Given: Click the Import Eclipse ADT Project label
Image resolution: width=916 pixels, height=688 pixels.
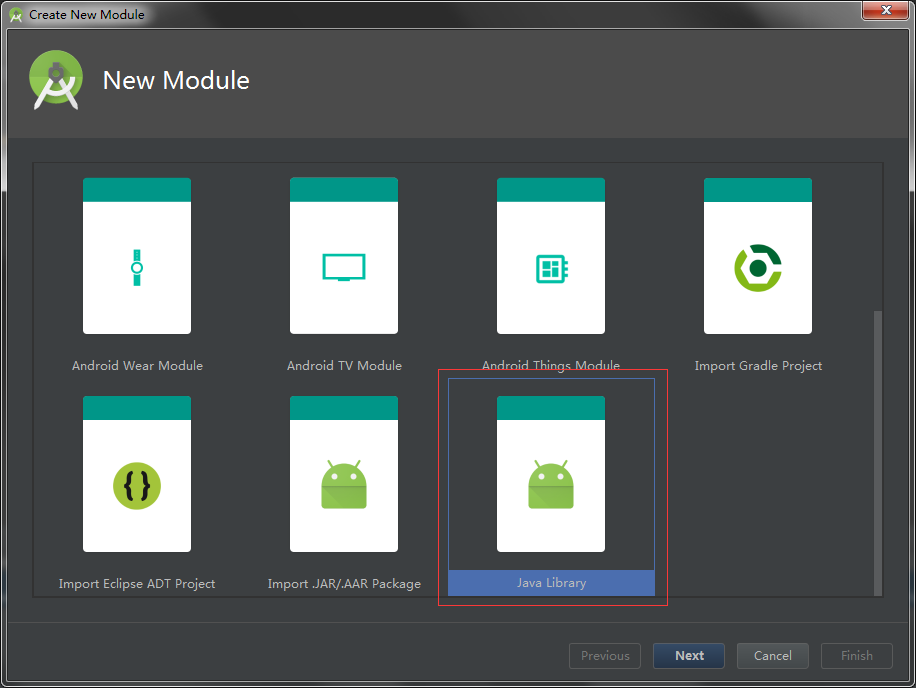Looking at the screenshot, I should click(x=137, y=584).
